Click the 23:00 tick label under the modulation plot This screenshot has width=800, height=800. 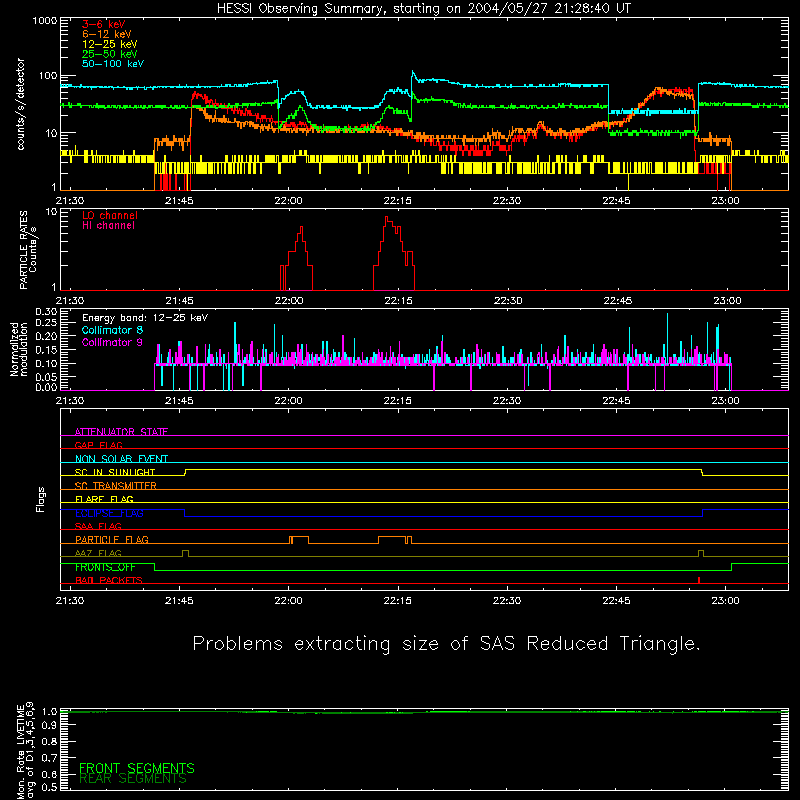tap(725, 401)
